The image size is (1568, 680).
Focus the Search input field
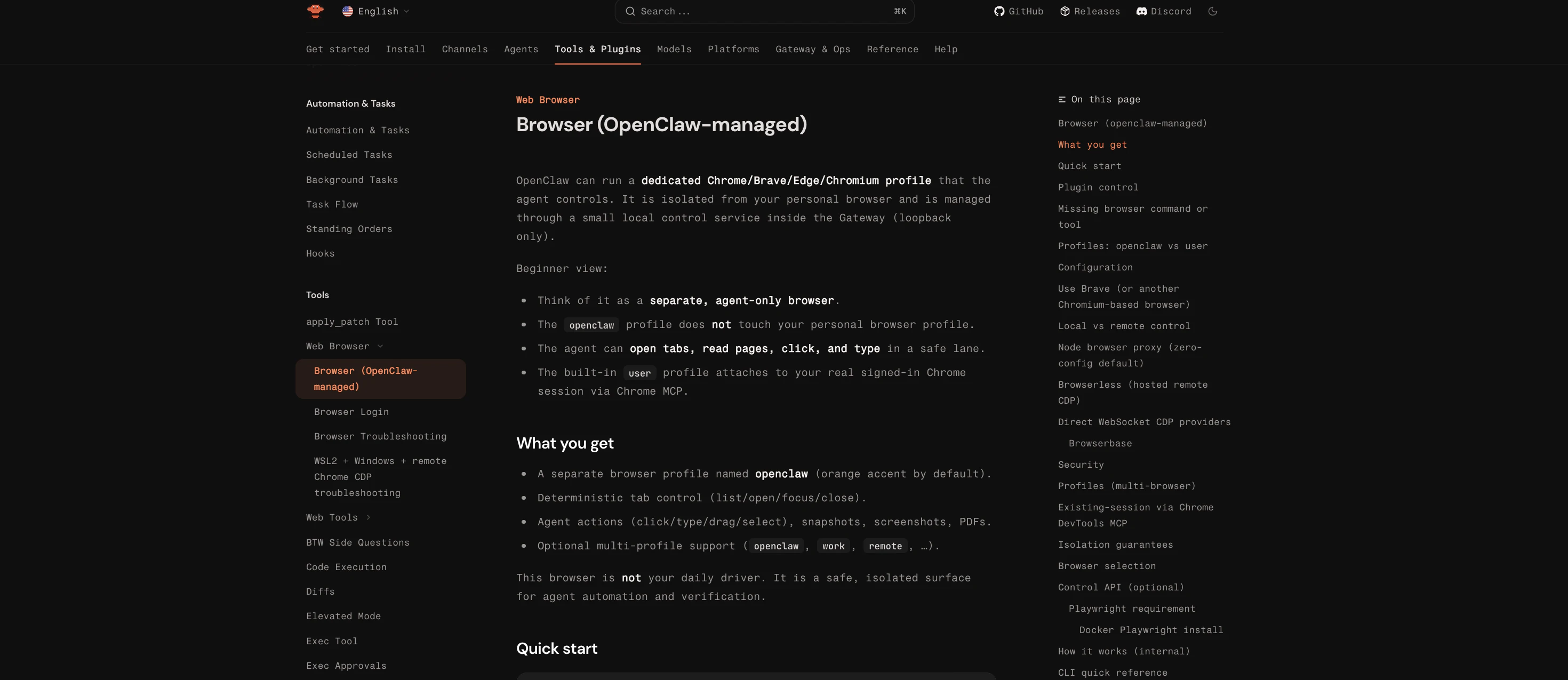click(x=764, y=11)
